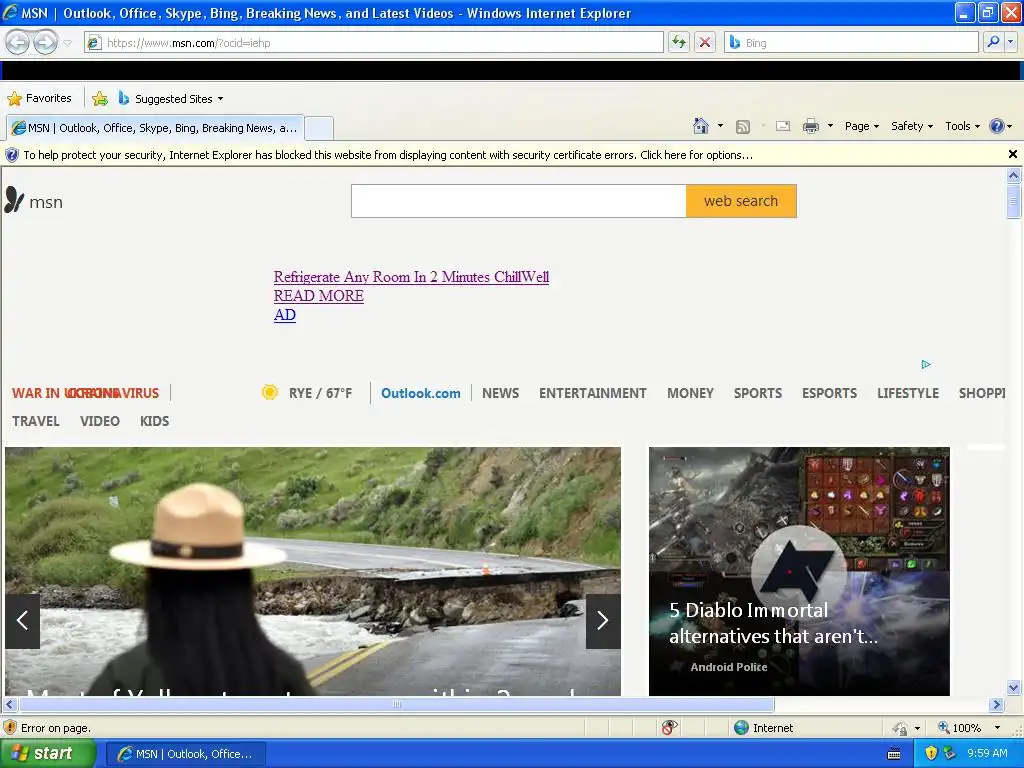
Task: Go to the TRAVEL section
Action: point(36,421)
